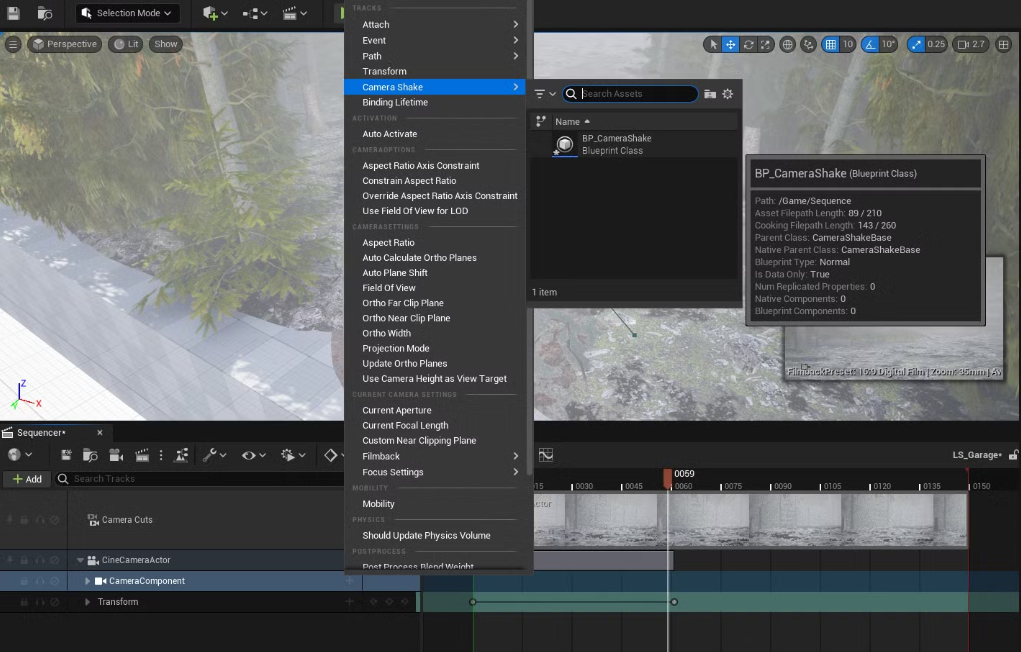Open the viewport layout grid icon

tap(1003, 44)
